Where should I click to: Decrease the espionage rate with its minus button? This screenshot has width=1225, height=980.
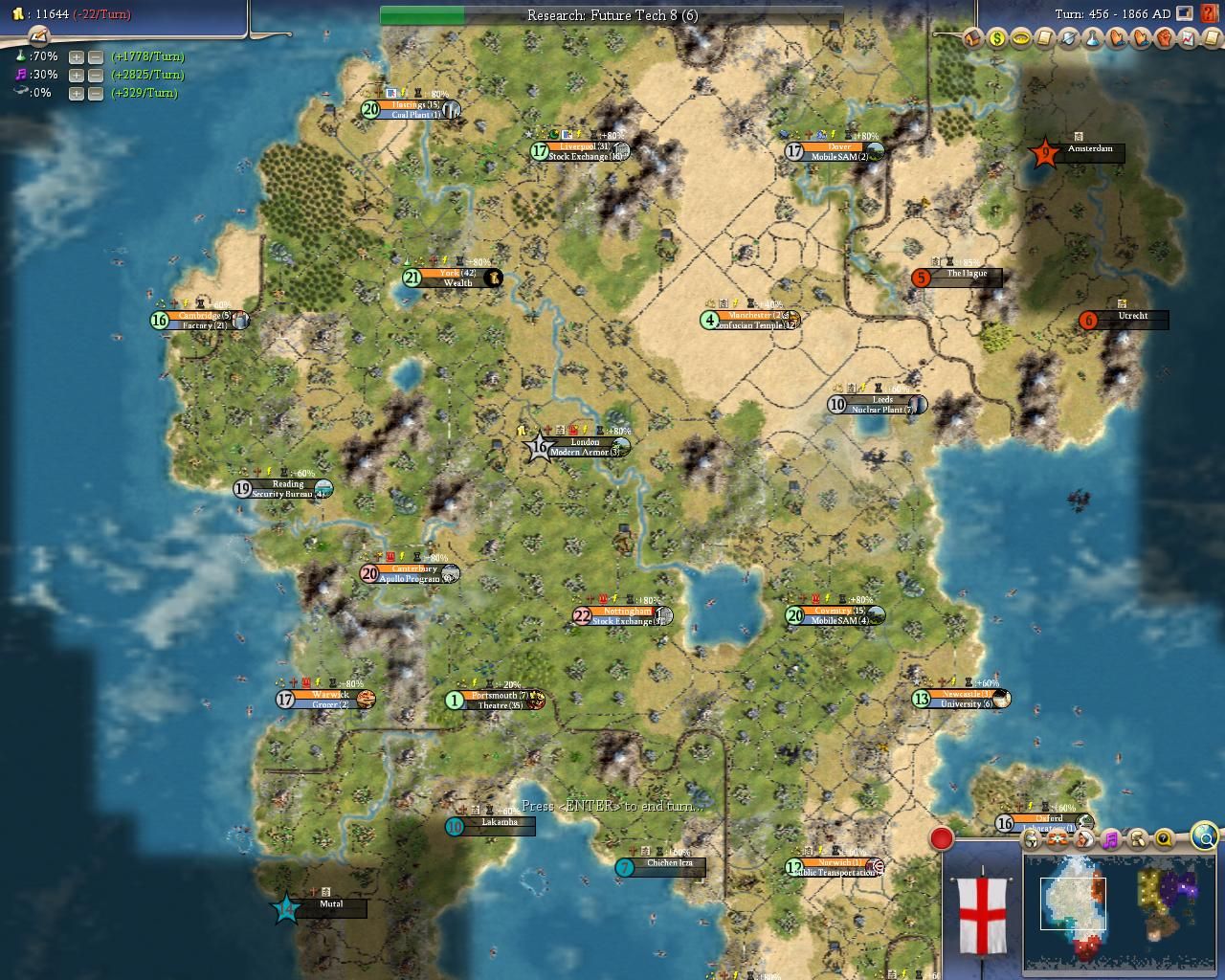click(x=96, y=93)
